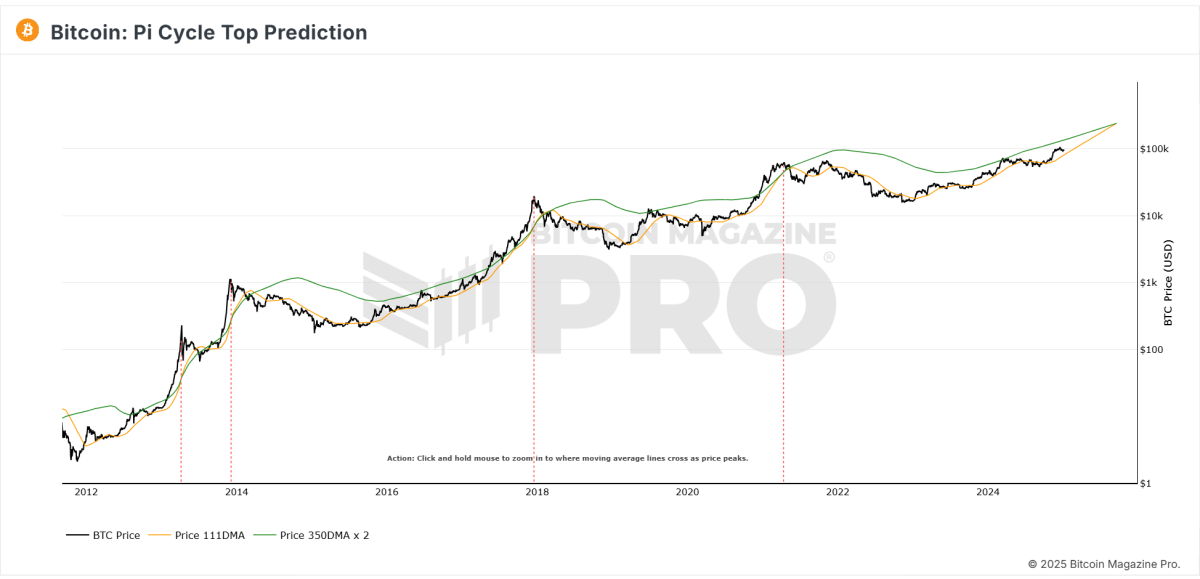
Task: Click the 2012 x-axis label
Action: (86, 492)
